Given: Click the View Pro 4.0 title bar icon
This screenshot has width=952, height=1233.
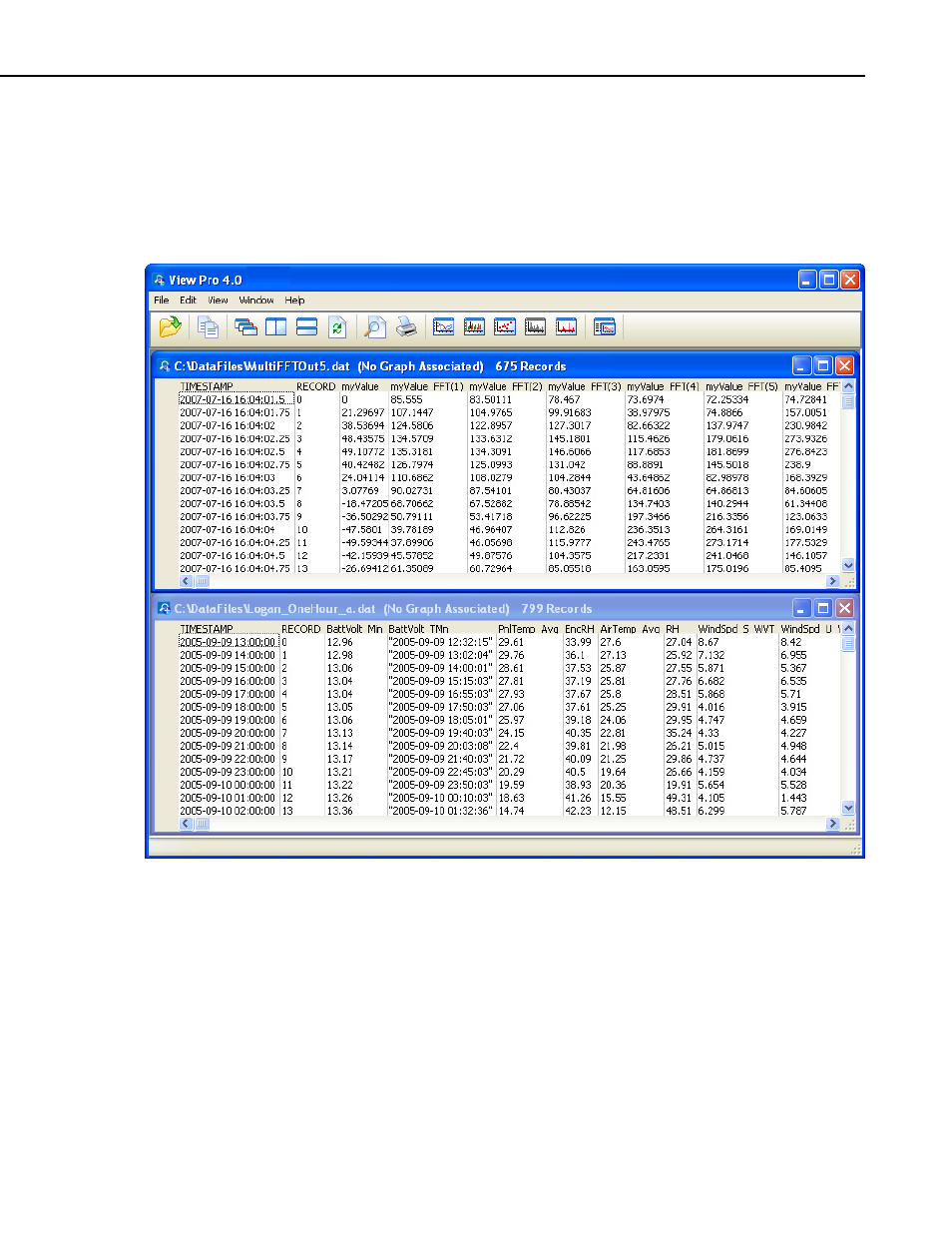Looking at the screenshot, I should click(x=159, y=280).
